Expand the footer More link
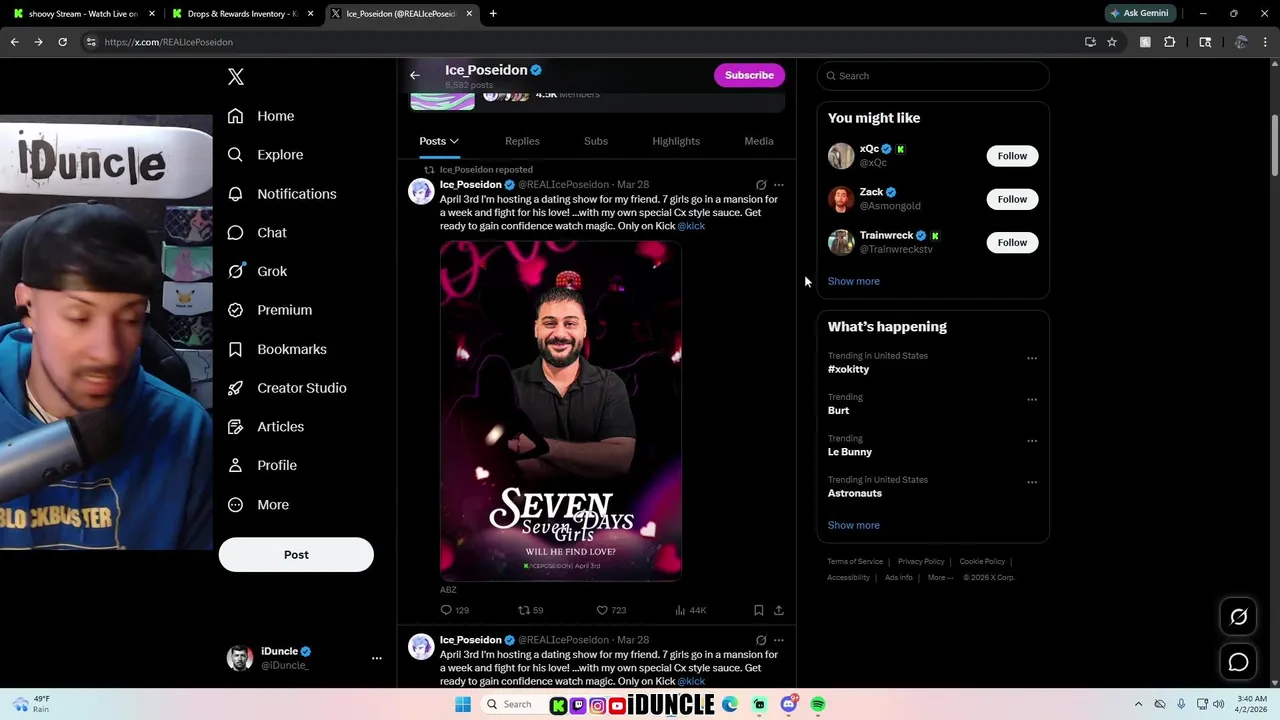This screenshot has width=1280, height=720. point(940,577)
